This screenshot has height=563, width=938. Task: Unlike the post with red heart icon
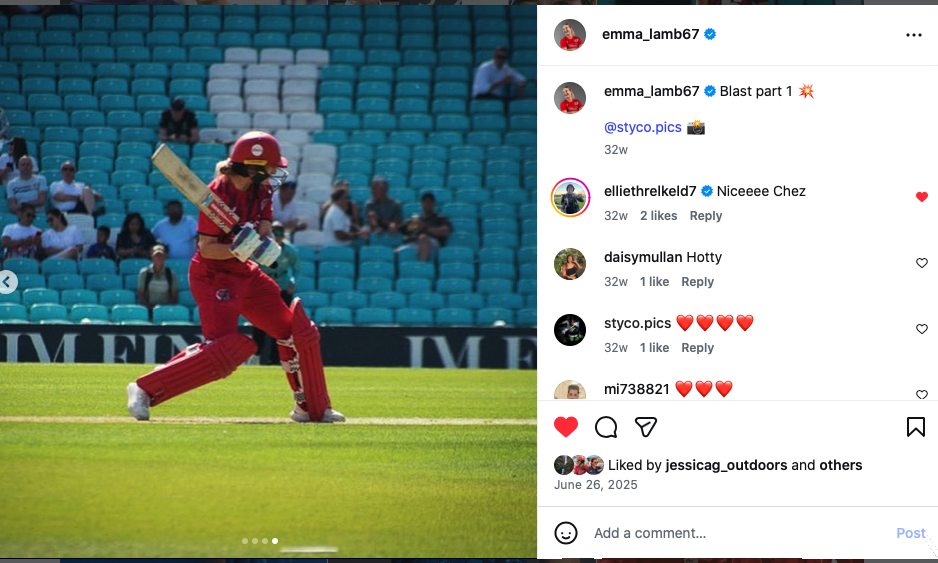click(x=566, y=427)
